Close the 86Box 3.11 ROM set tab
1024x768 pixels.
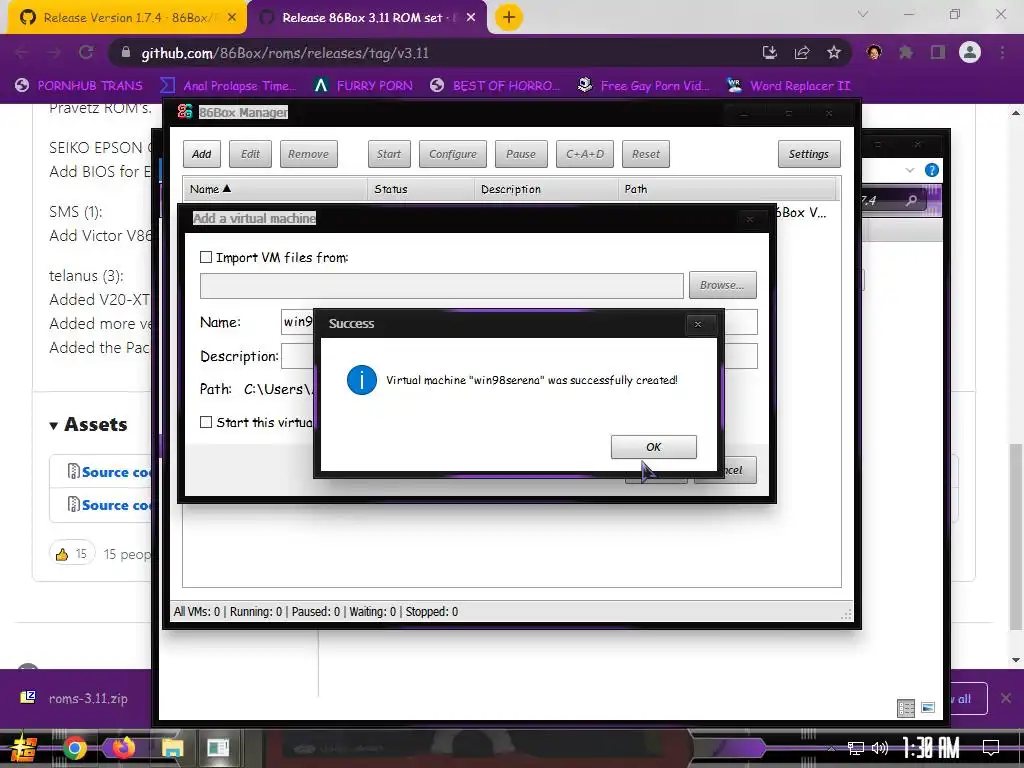pyautogui.click(x=471, y=18)
